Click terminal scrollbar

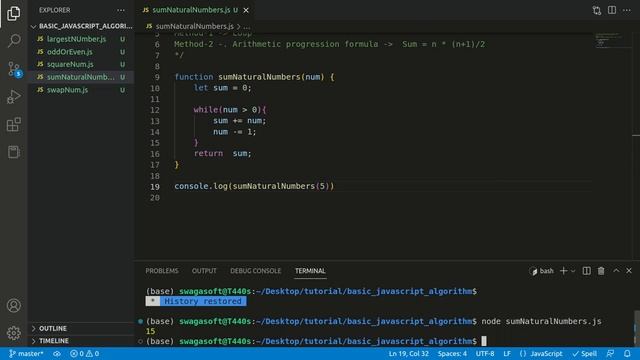(637, 328)
